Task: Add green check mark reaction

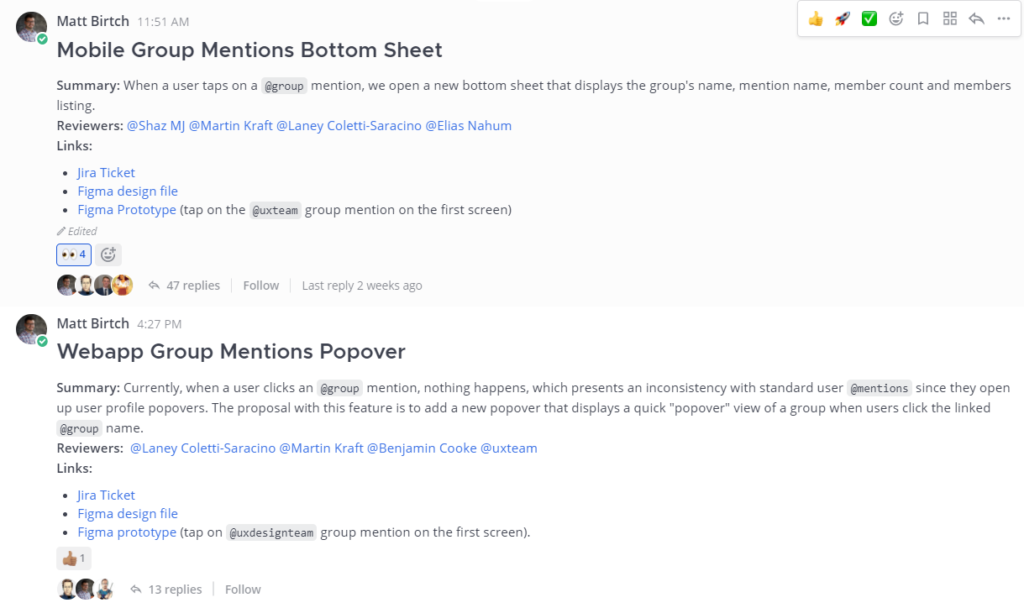Action: point(869,19)
